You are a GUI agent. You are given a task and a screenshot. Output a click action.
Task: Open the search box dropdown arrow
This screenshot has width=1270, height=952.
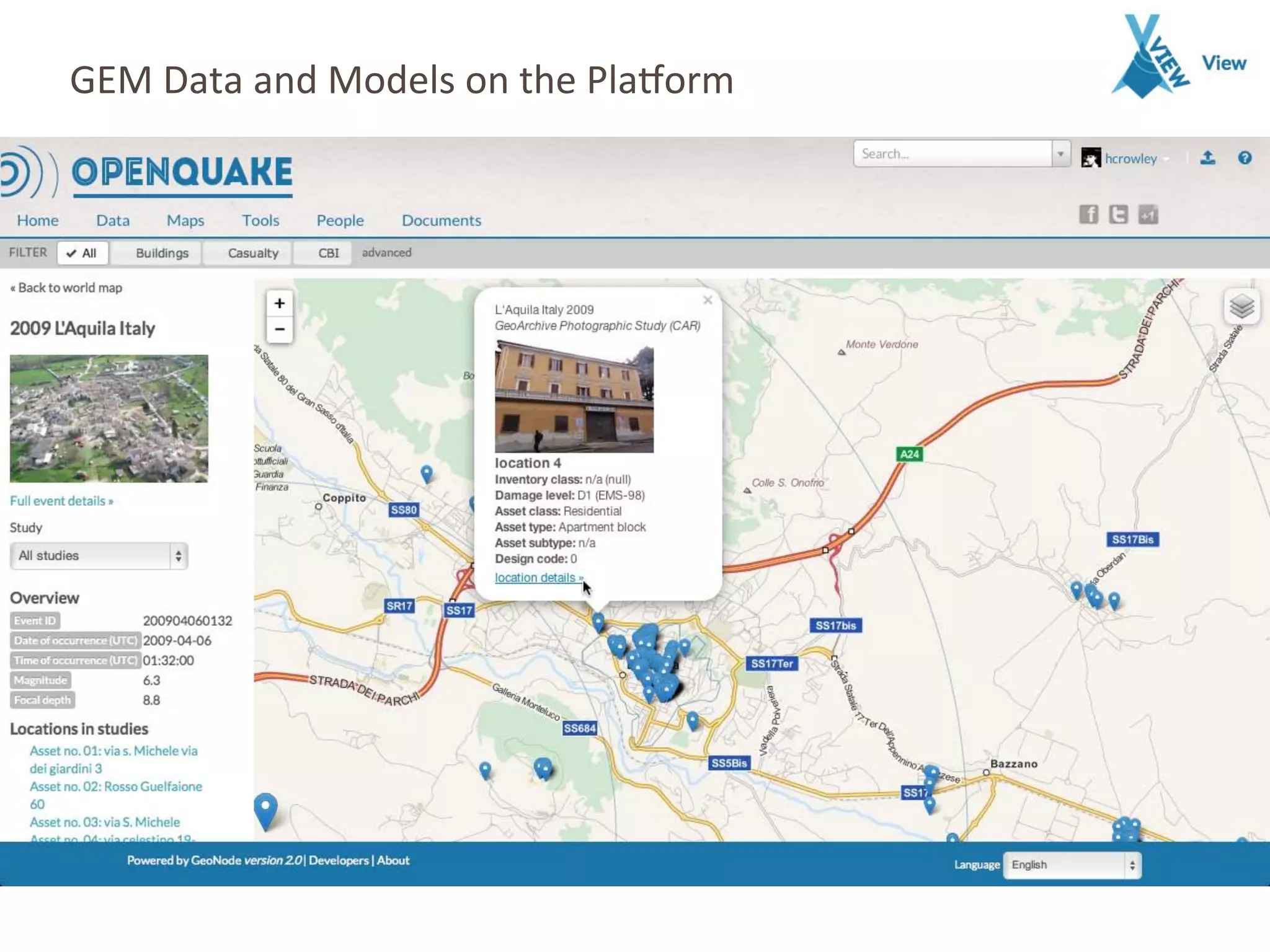tap(1060, 154)
